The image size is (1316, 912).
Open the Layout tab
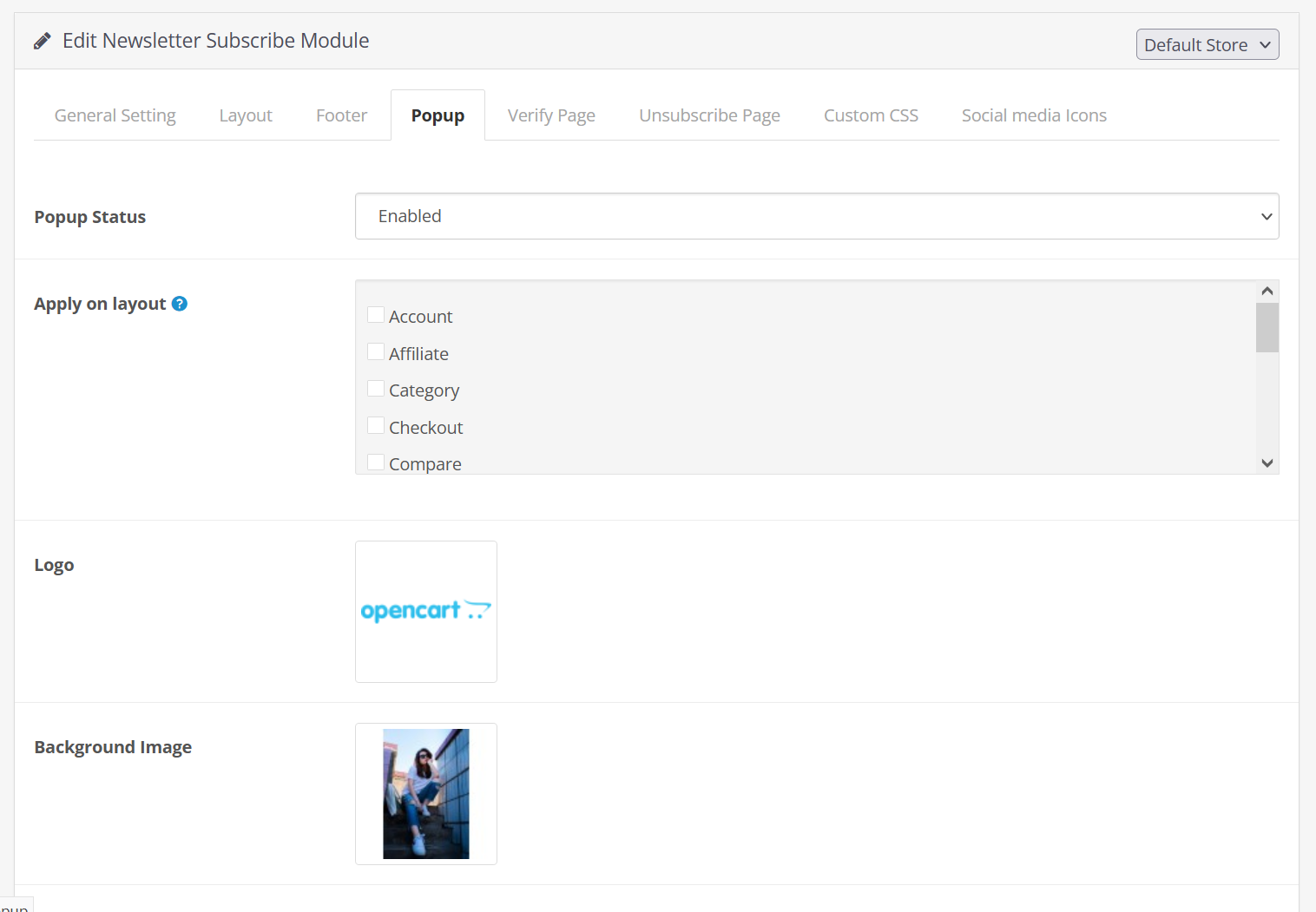pos(246,115)
